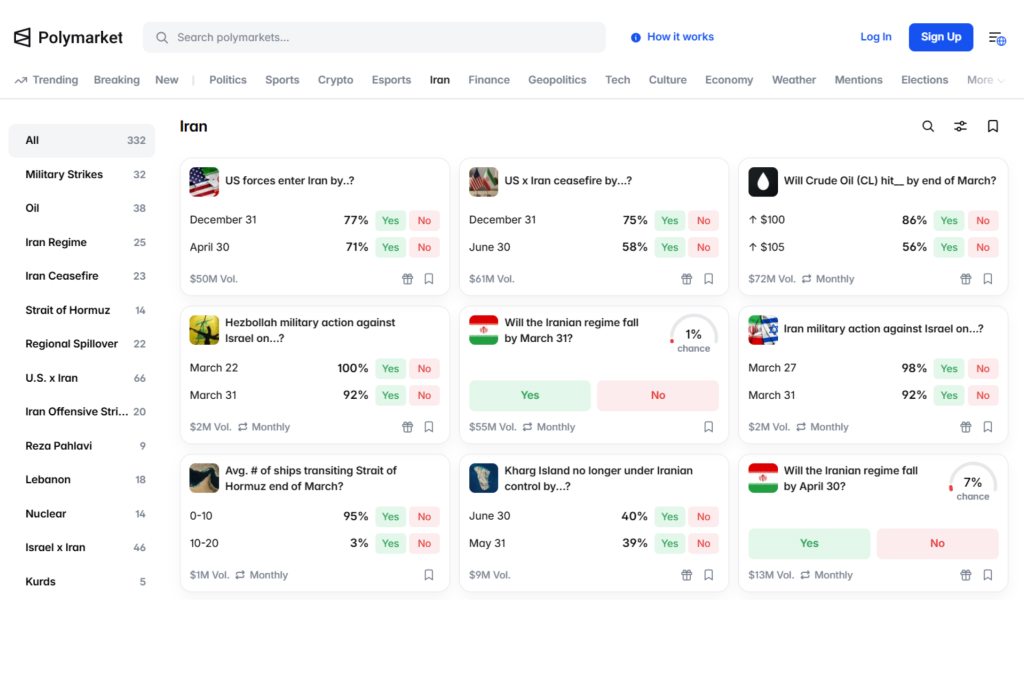Buy Yes on regime fall by March 31
1024x683 pixels.
pos(530,396)
